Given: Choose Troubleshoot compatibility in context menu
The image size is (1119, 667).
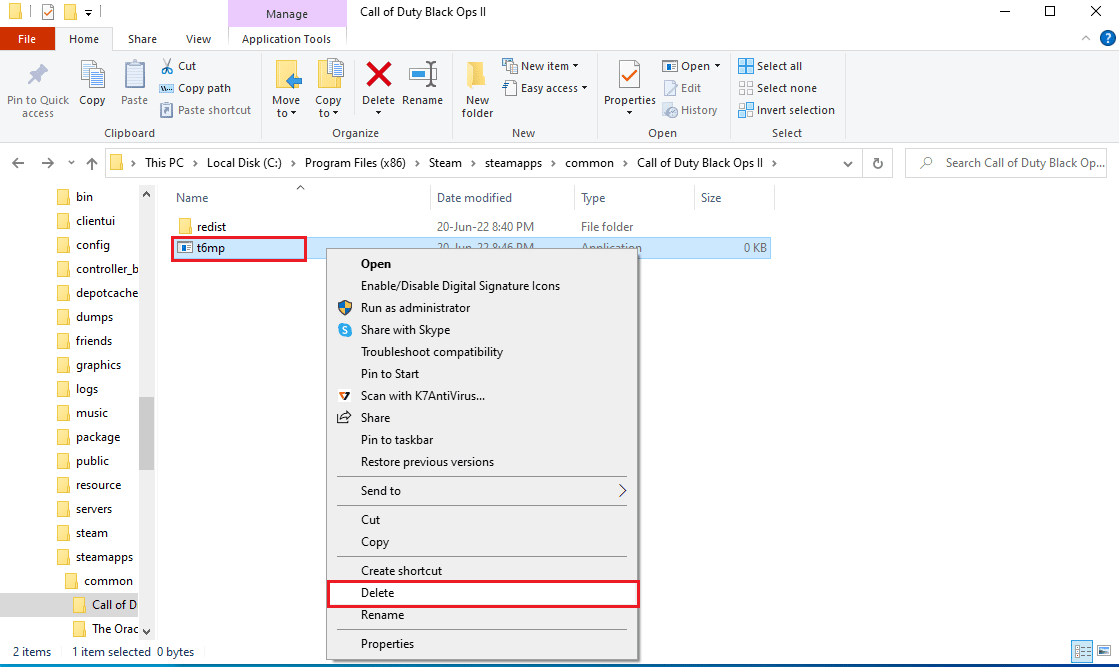Looking at the screenshot, I should (432, 352).
